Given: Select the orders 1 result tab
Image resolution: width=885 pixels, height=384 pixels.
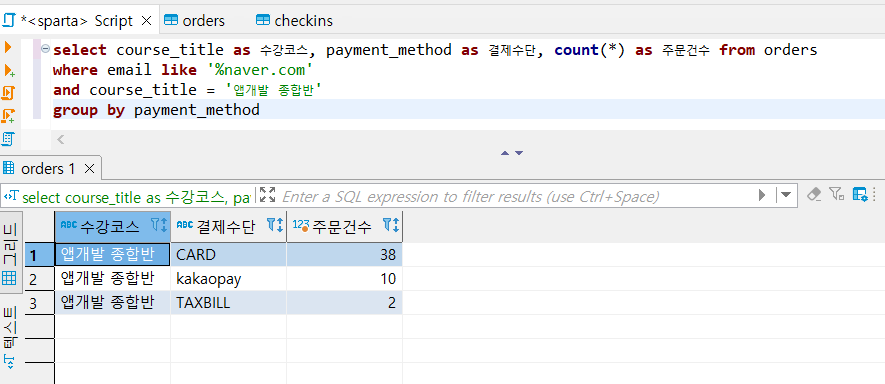Looking at the screenshot, I should [47, 168].
